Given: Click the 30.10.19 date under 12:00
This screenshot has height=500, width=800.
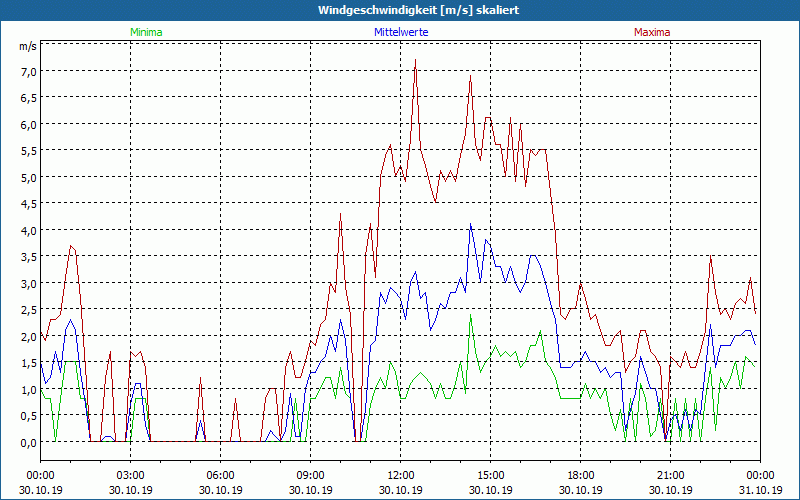Looking at the screenshot, I should click(x=401, y=490).
